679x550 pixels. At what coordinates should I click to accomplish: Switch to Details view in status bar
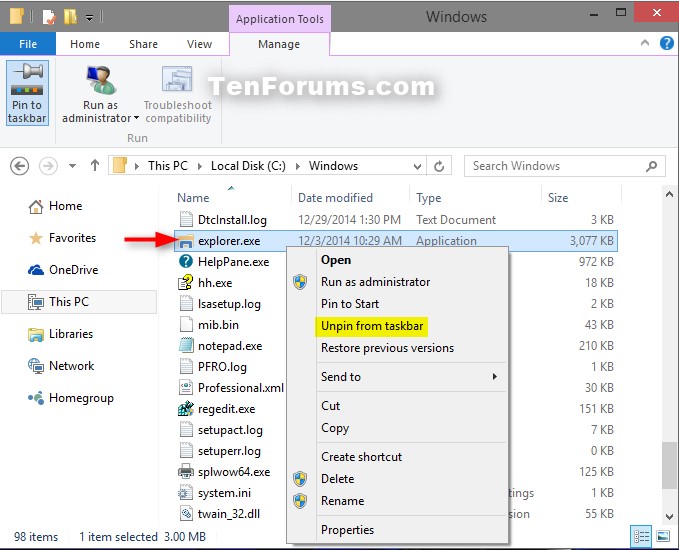point(641,537)
